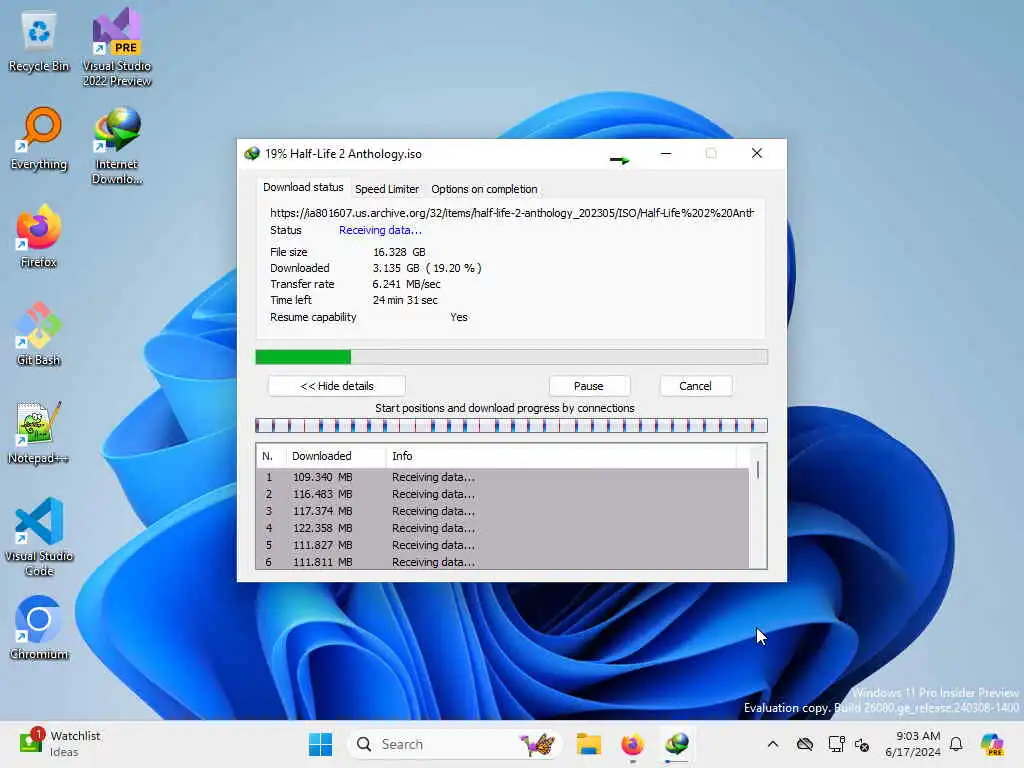Viewport: 1024px width, 768px height.
Task: Select connection row 3 with 117.374 MB
Action: point(503,511)
